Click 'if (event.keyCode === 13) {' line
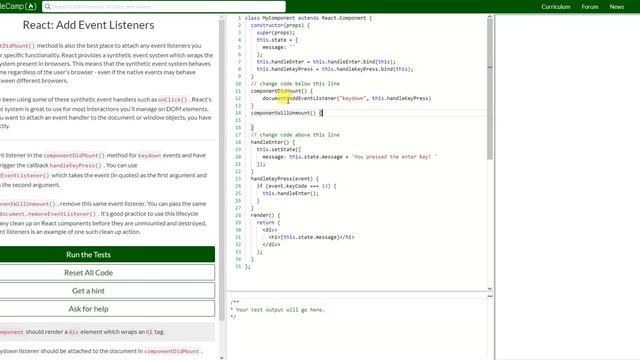 coord(296,186)
